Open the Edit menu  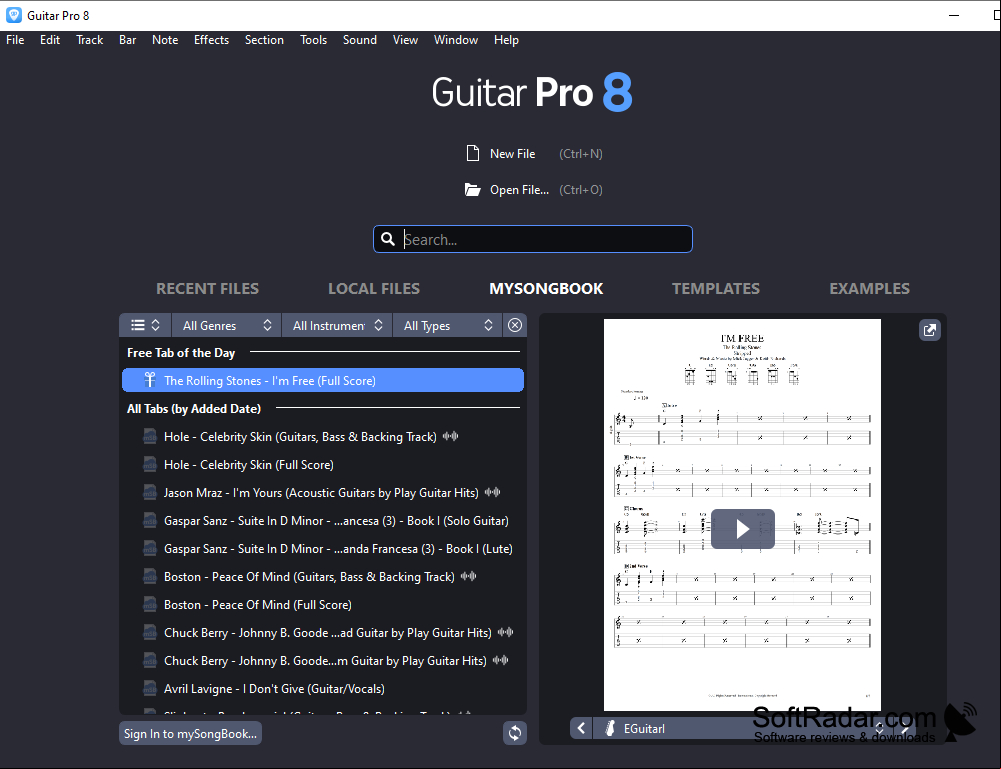click(50, 40)
